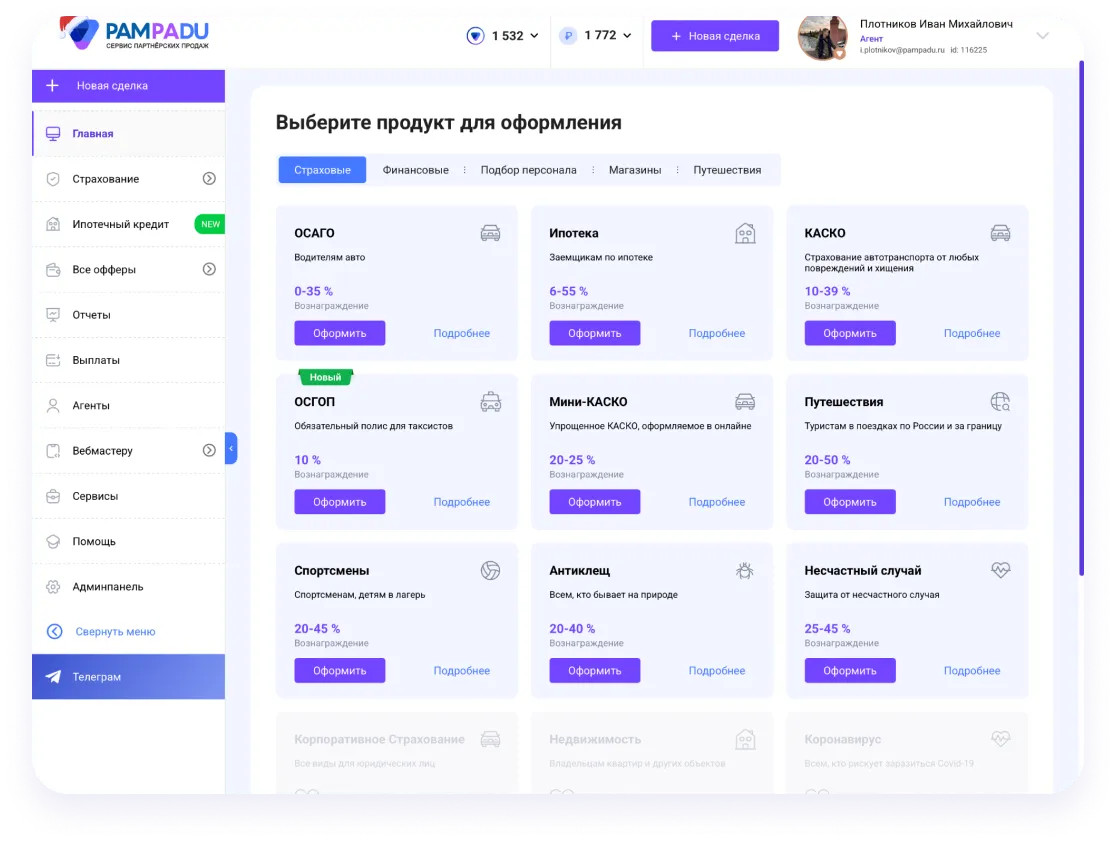The image size is (1116, 842).
Task: Select the Путешествия category tab
Action: 727,170
